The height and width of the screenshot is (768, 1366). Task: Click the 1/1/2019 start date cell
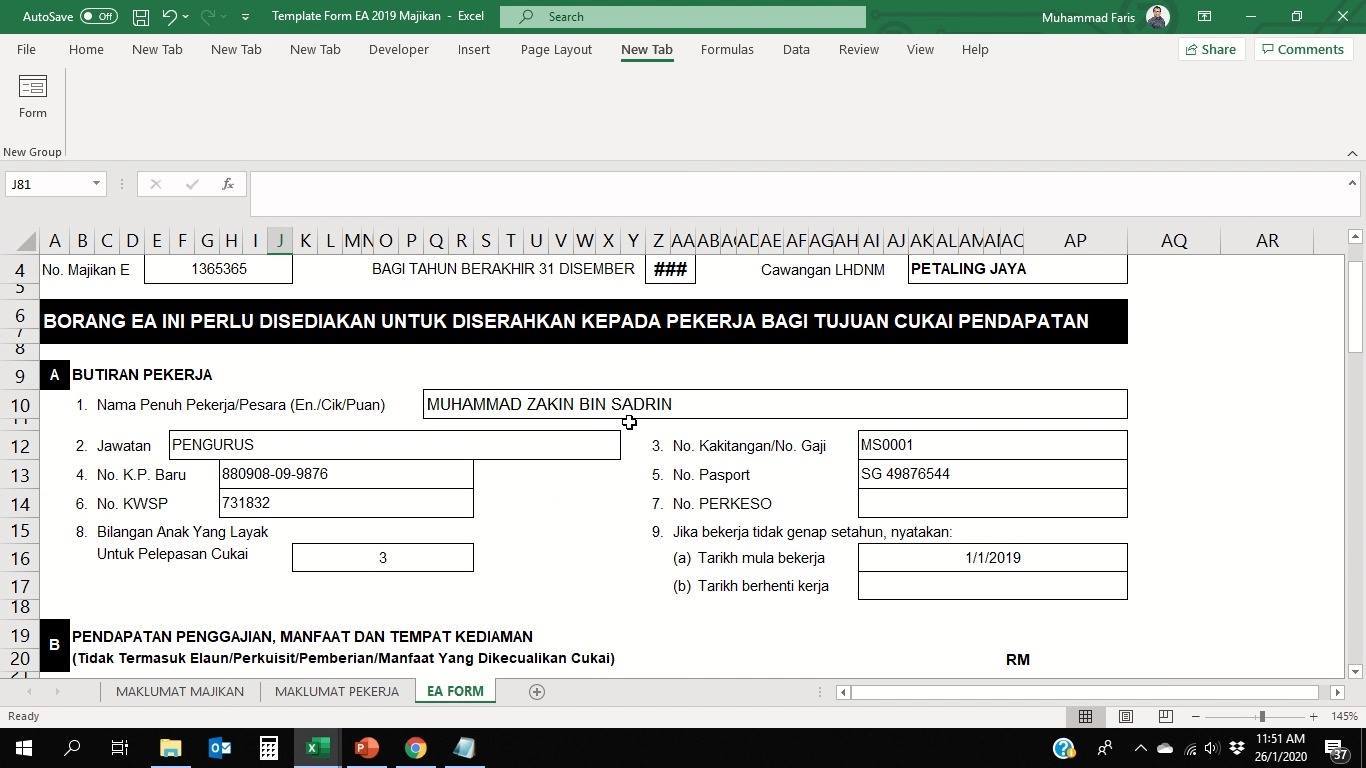pos(992,558)
